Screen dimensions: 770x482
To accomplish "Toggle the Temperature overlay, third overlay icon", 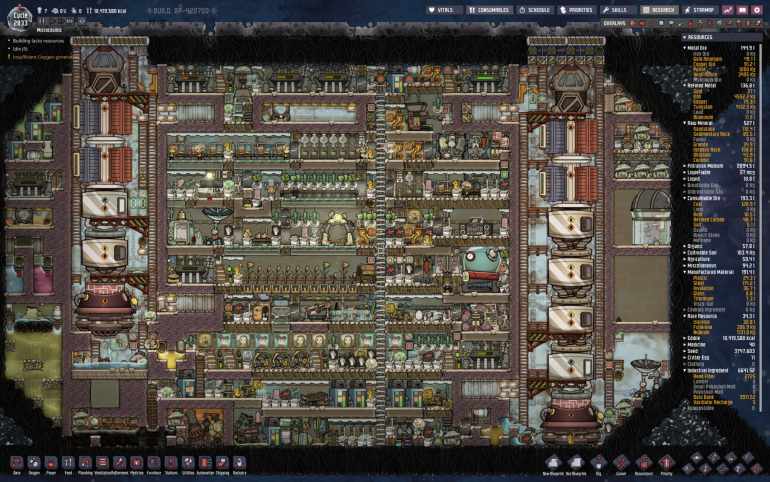I will tap(652, 23).
